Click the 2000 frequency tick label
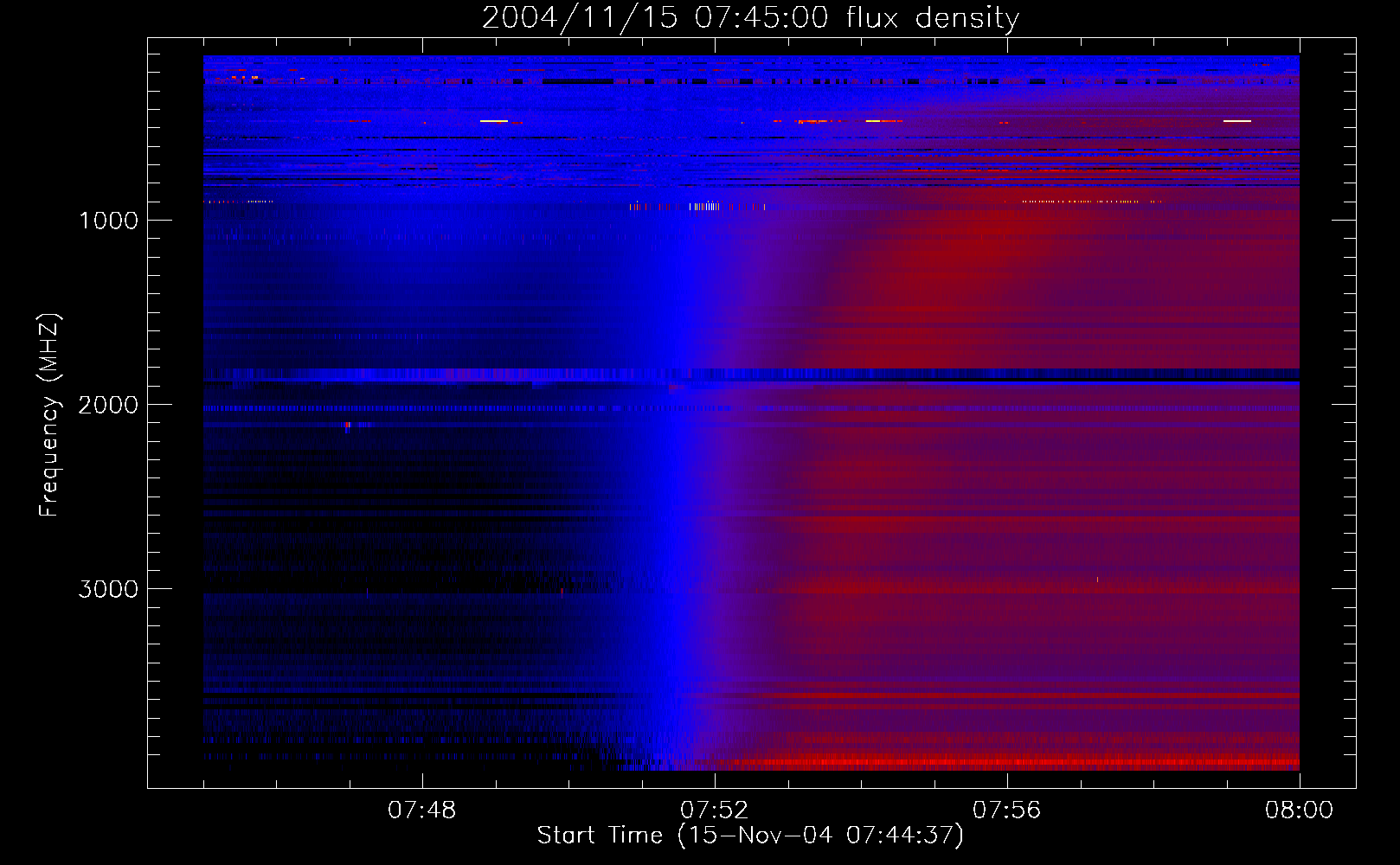 108,405
